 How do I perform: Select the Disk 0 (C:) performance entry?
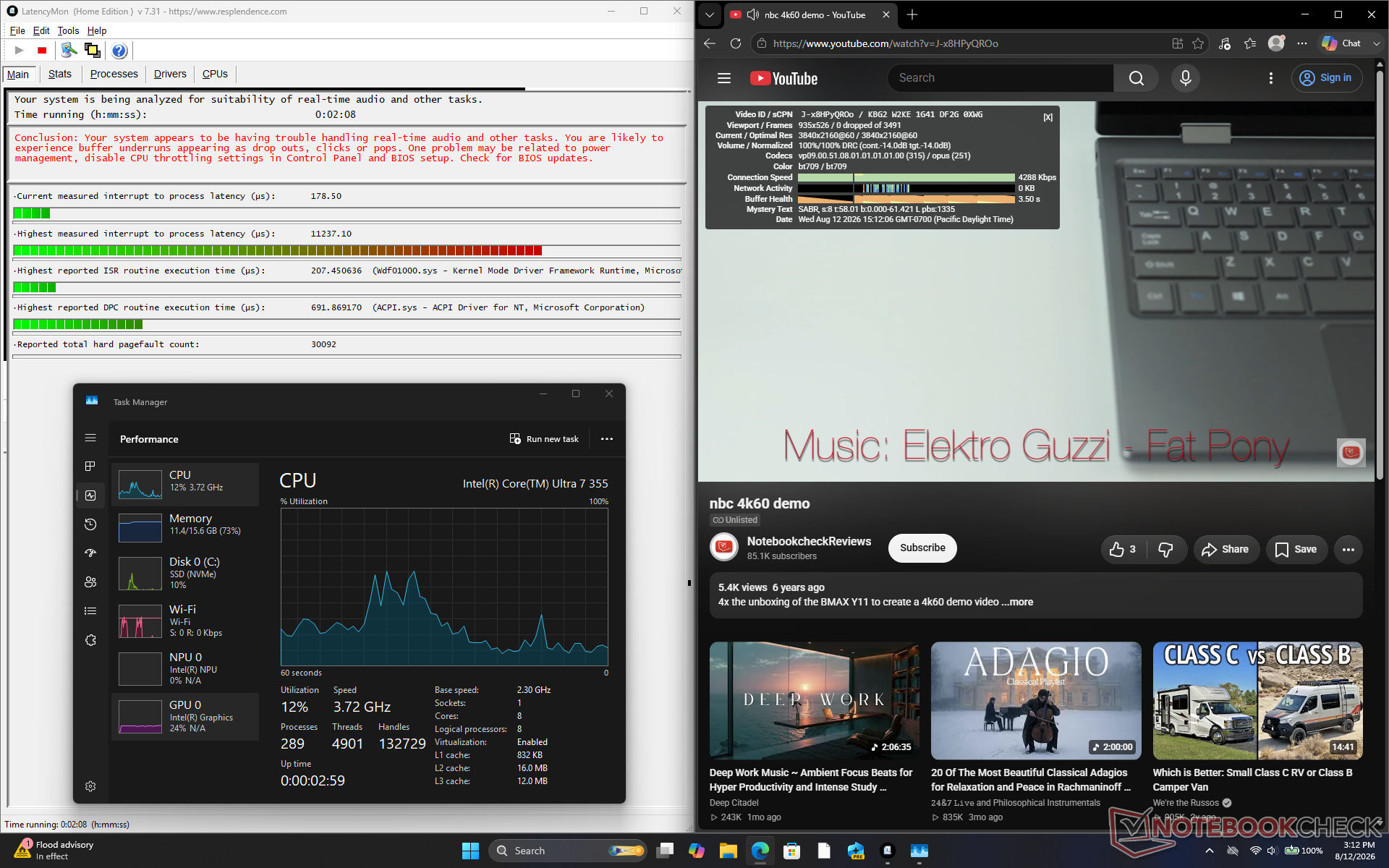[186, 573]
